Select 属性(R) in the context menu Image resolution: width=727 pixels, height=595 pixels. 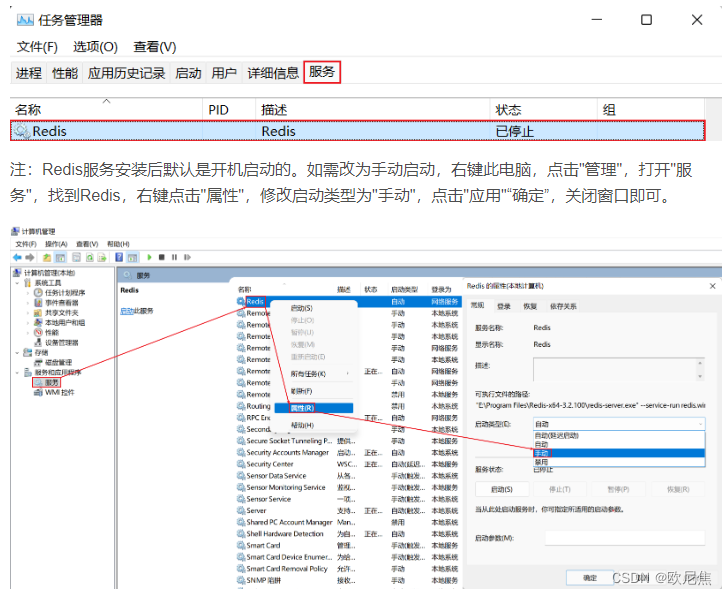[x=313, y=408]
